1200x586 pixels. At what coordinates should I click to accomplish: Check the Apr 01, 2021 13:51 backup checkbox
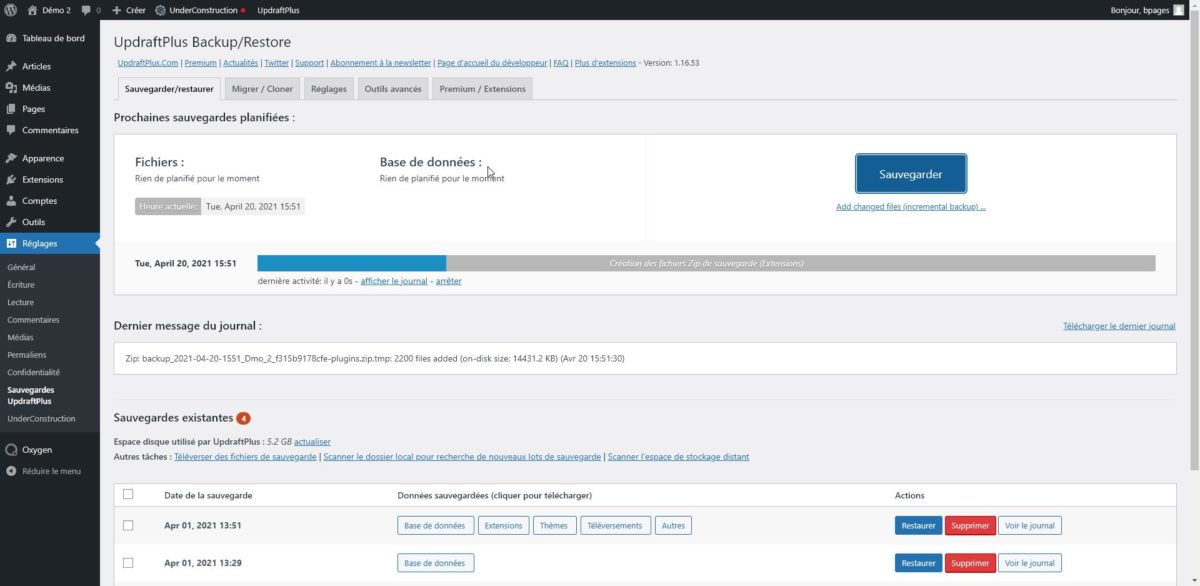[128, 525]
